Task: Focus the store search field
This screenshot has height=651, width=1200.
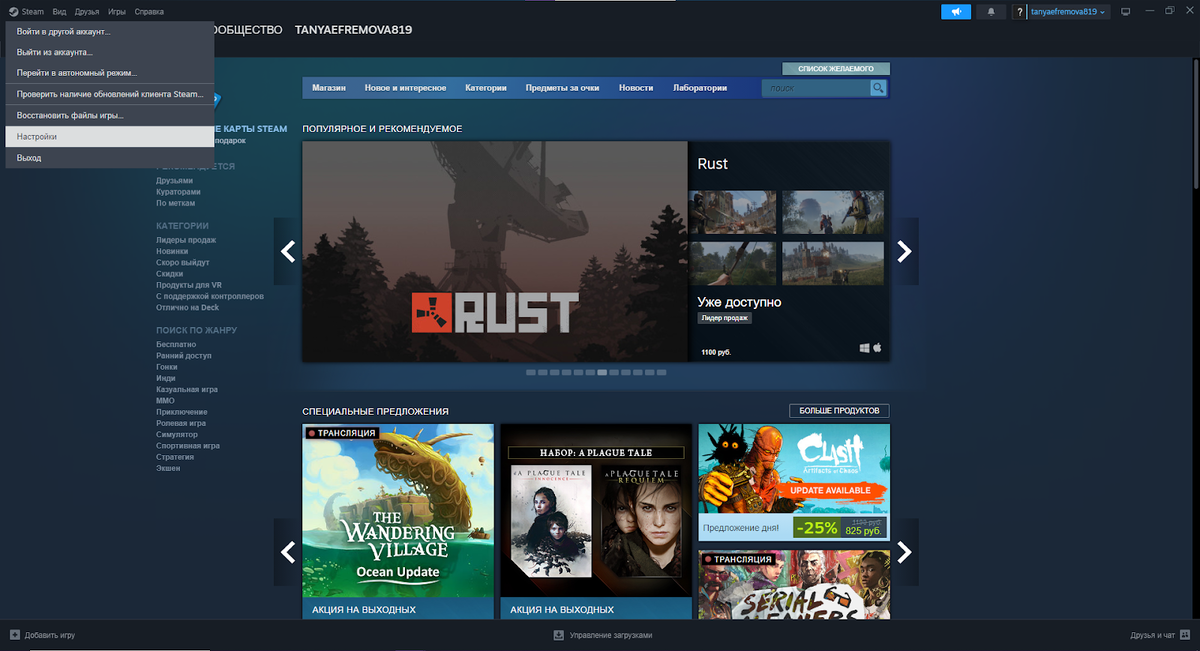Action: click(815, 88)
